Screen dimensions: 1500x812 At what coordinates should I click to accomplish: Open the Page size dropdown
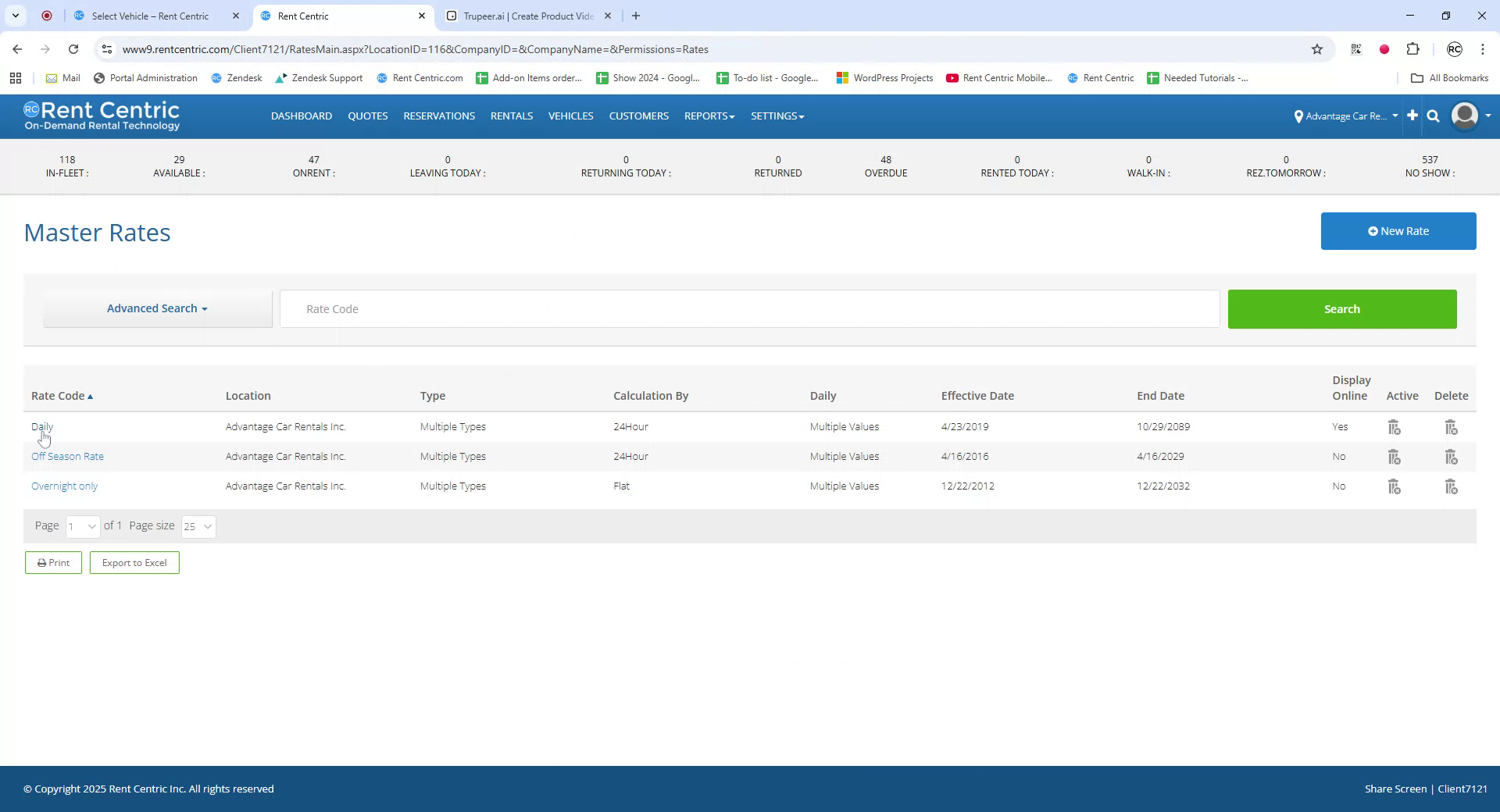point(198,526)
